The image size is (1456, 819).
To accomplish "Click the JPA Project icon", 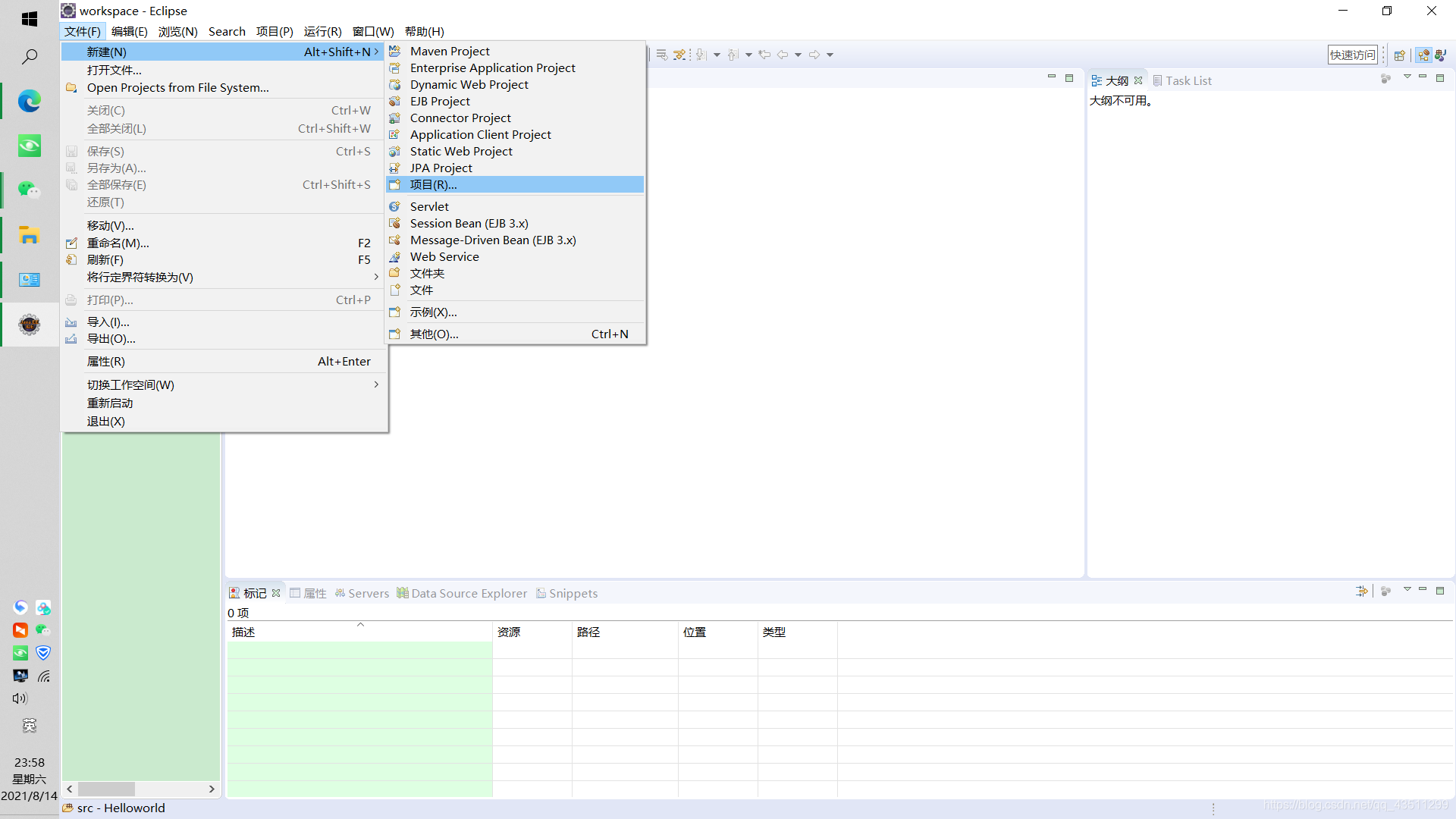I will tap(394, 168).
